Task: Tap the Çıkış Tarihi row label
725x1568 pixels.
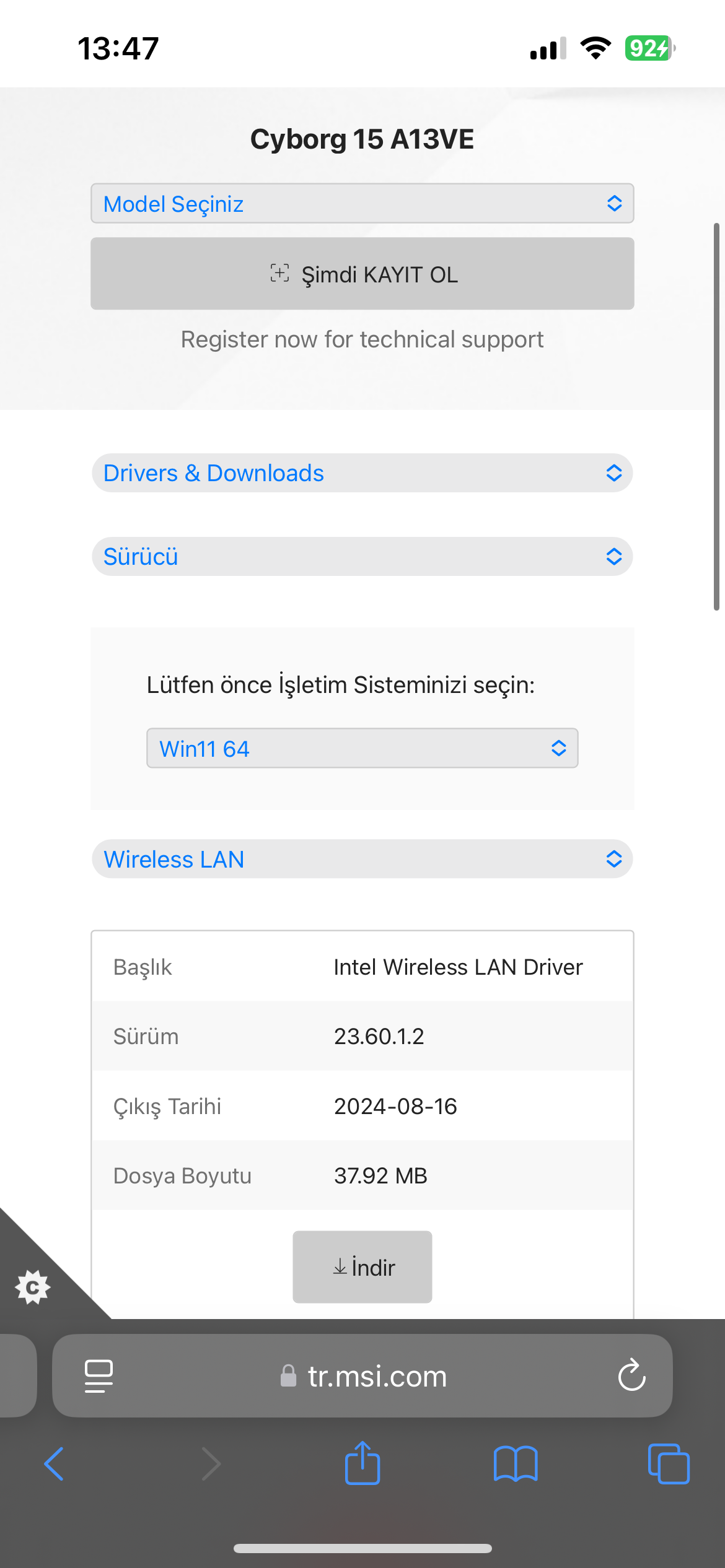Action: (x=167, y=1107)
